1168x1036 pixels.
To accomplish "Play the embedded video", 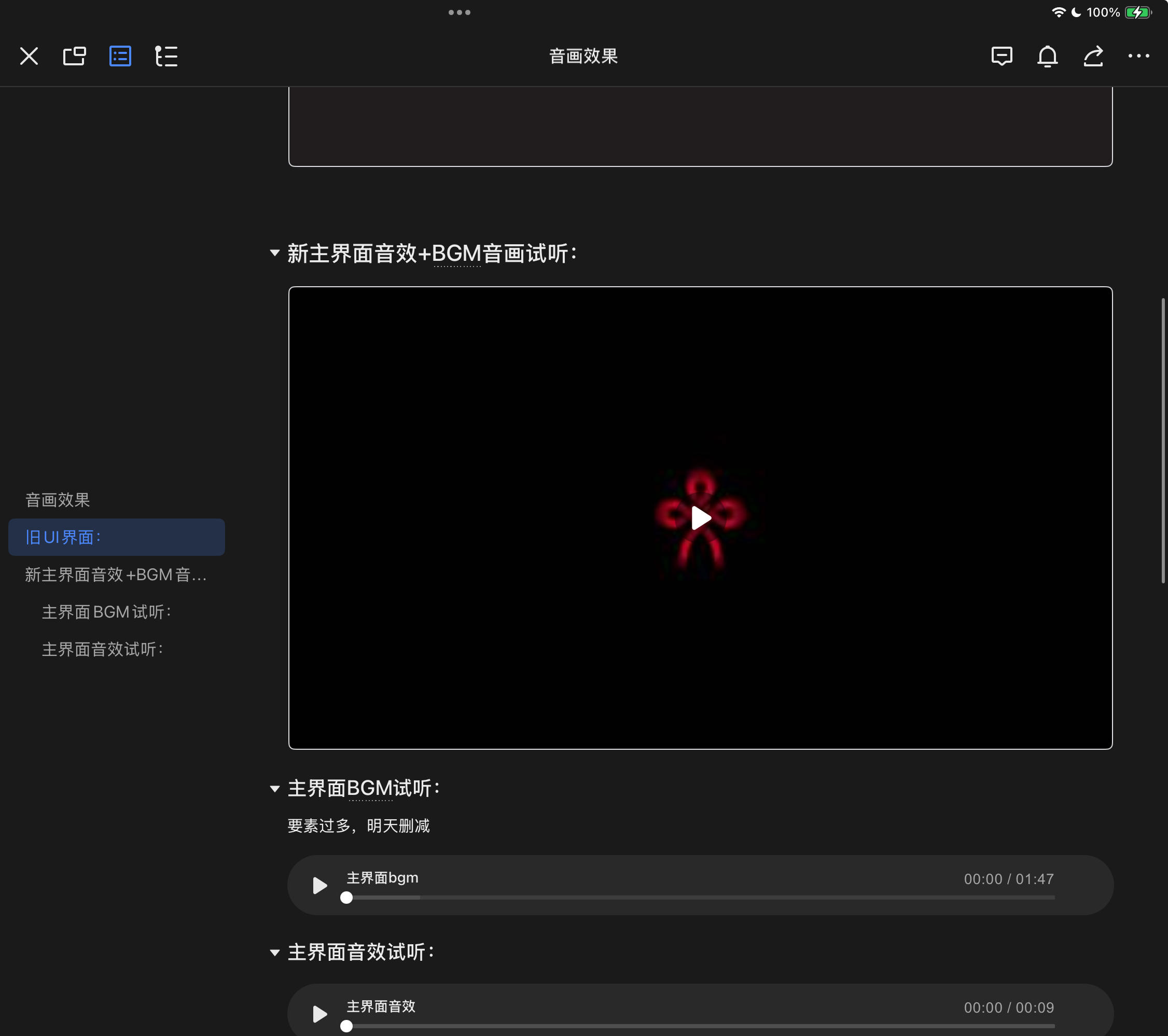I will 701,517.
